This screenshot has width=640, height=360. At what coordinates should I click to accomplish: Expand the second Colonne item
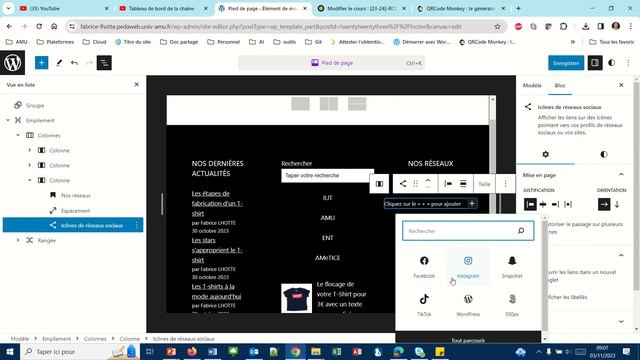(x=29, y=165)
